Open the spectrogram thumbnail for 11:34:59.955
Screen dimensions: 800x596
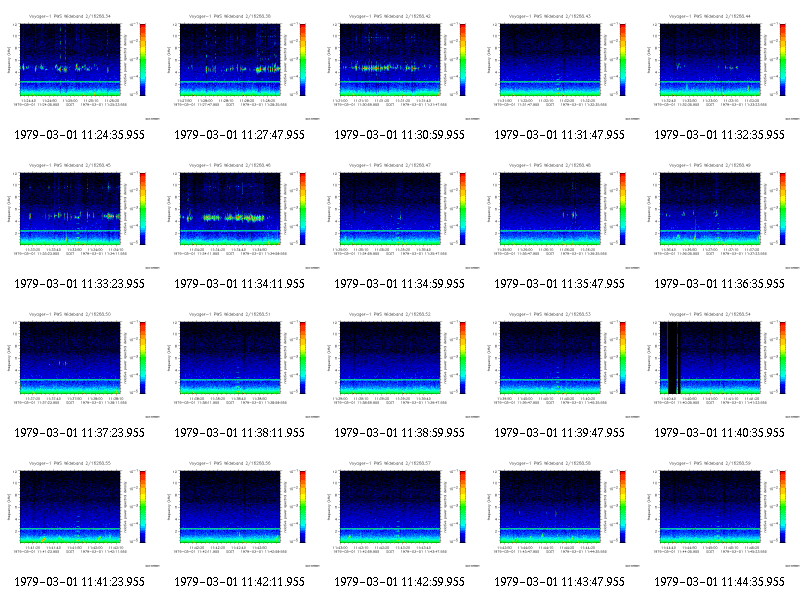pos(400,215)
